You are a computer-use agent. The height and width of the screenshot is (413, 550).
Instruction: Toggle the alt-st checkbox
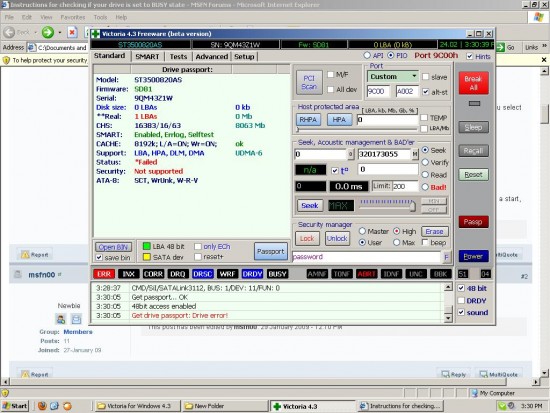pos(425,92)
